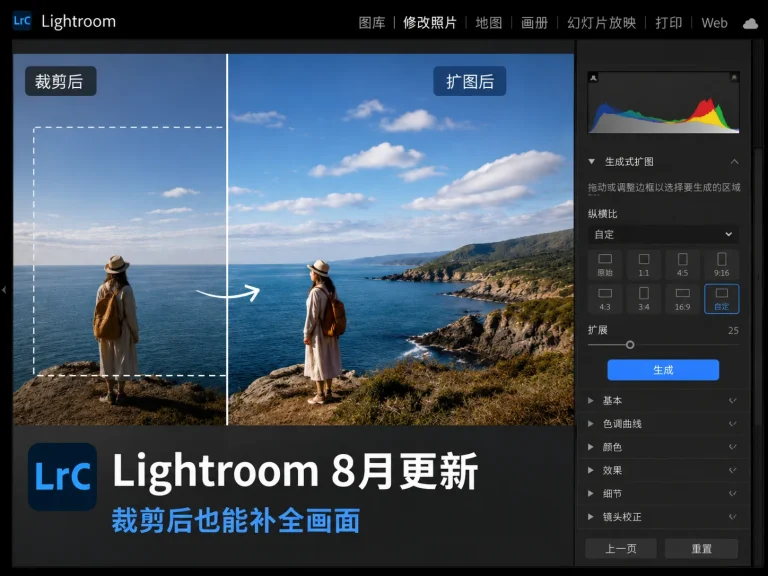
Task: Open the 纵横比 自定 dropdown
Action: pos(663,234)
